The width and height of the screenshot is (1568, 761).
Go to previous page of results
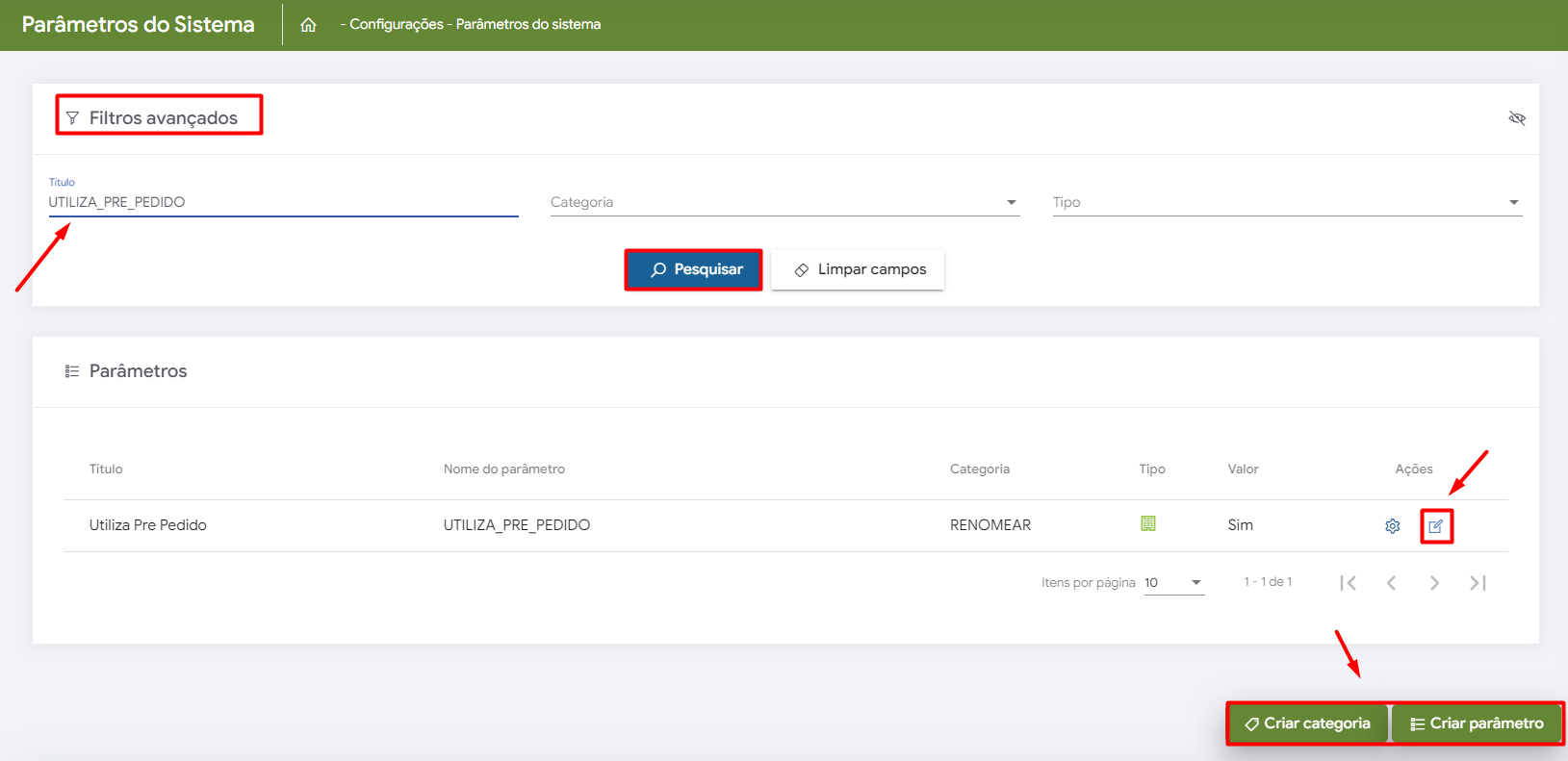click(1391, 583)
